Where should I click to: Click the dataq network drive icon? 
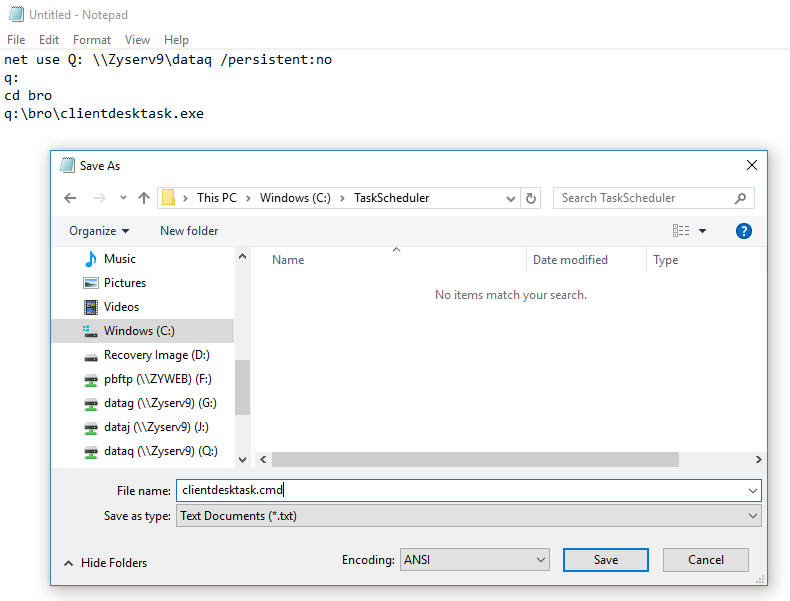(91, 452)
